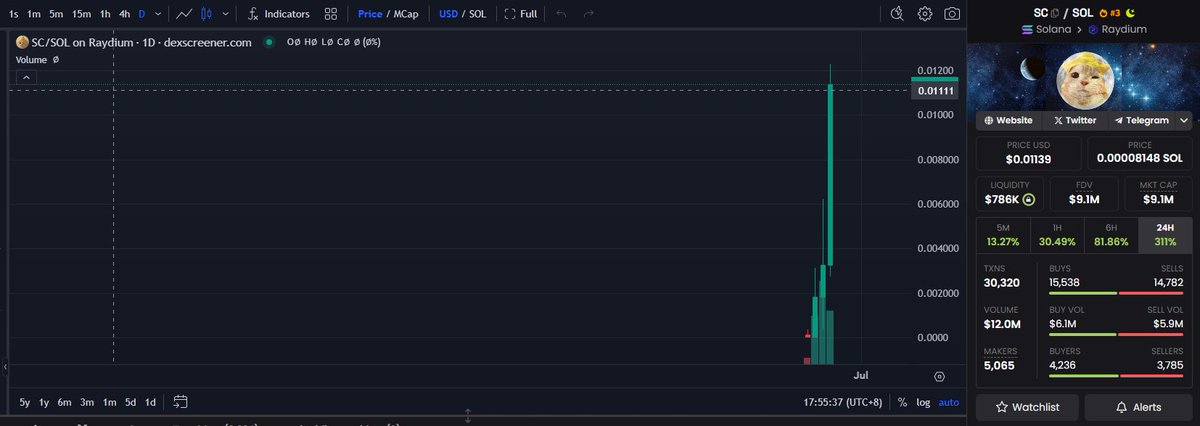Set chart range to 1d
The width and height of the screenshot is (1200, 426).
(150, 402)
